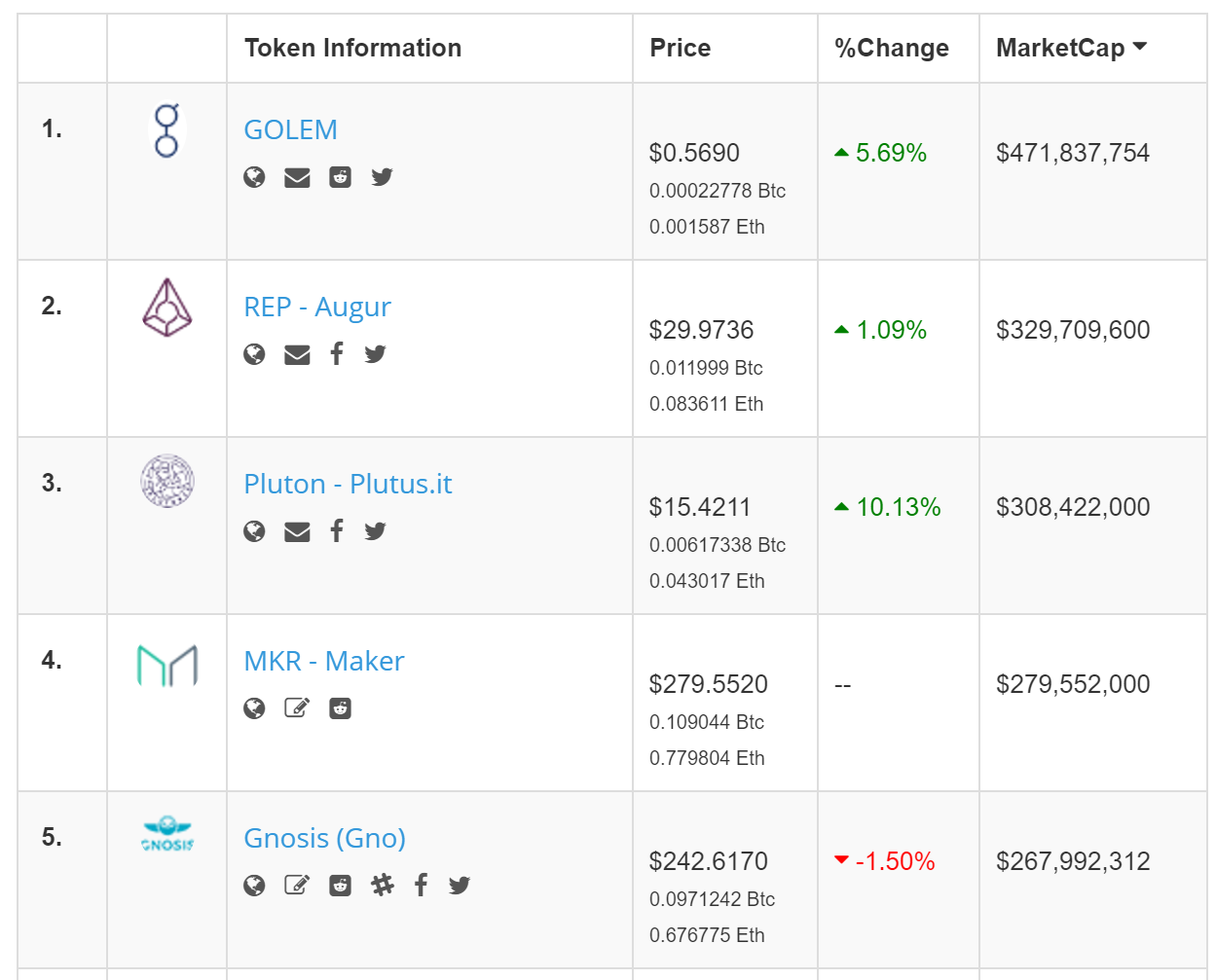The image size is (1216, 980).
Task: Open the Pluton - Plutus.it link
Action: coord(348,484)
